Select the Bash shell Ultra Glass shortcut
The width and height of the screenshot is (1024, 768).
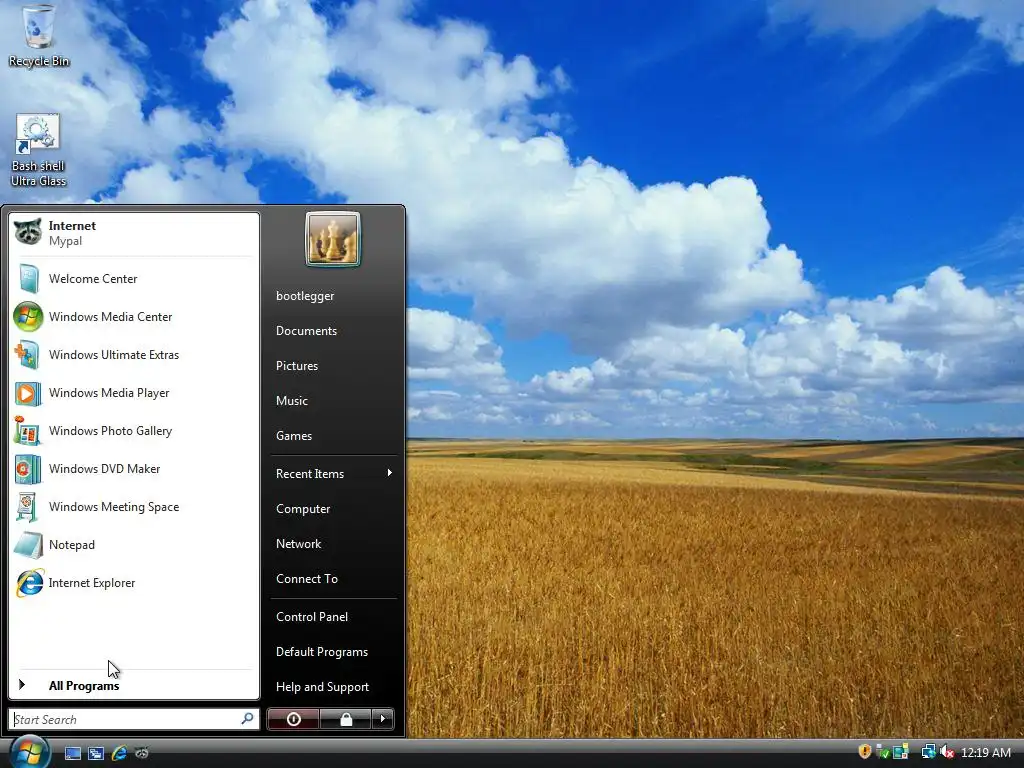pyautogui.click(x=38, y=150)
